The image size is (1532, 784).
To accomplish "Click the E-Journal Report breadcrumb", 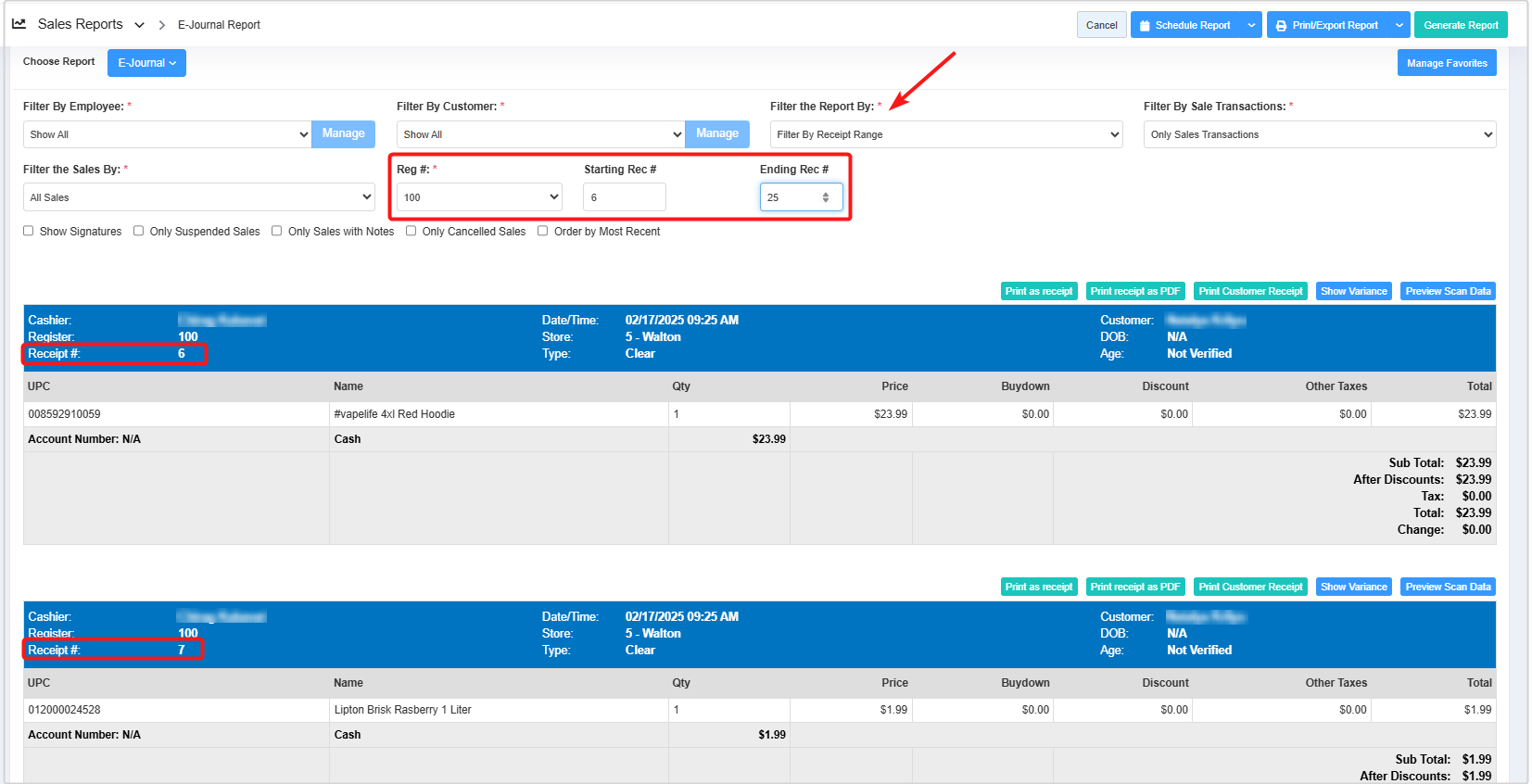I will 219,25.
